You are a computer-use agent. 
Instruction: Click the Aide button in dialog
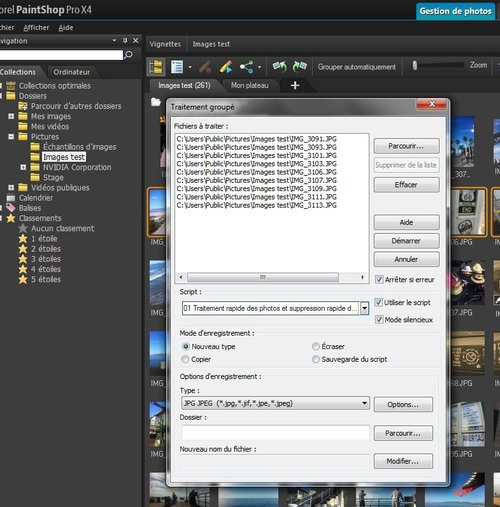coord(406,222)
